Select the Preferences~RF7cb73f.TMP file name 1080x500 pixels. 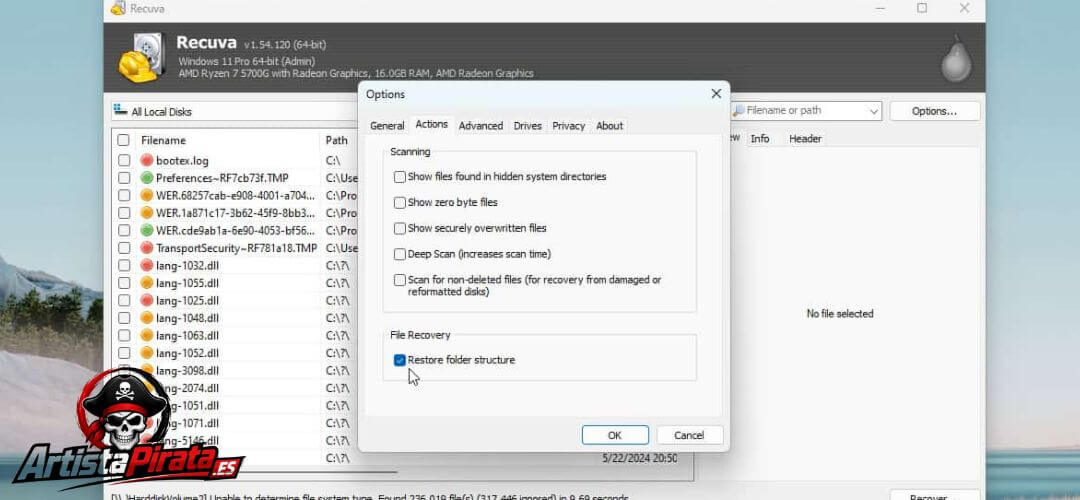point(222,178)
